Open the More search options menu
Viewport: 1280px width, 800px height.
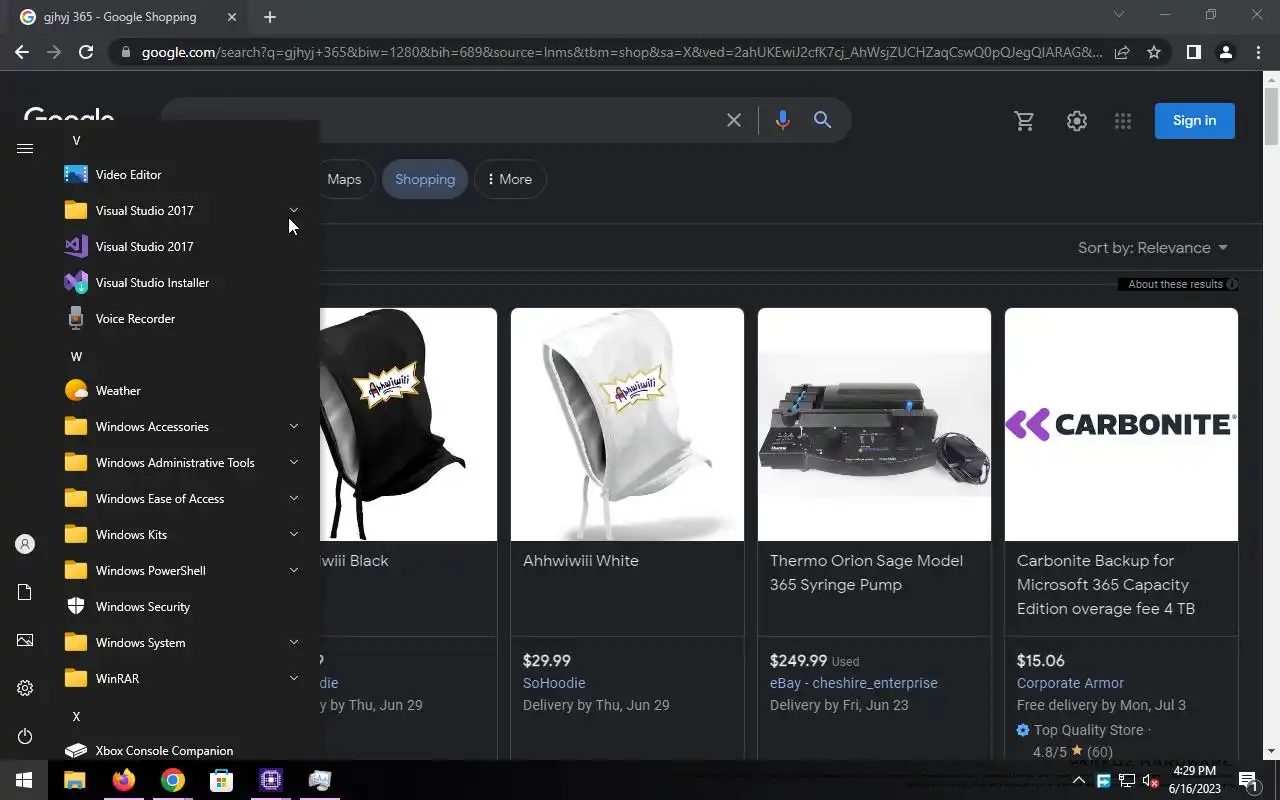(x=510, y=179)
